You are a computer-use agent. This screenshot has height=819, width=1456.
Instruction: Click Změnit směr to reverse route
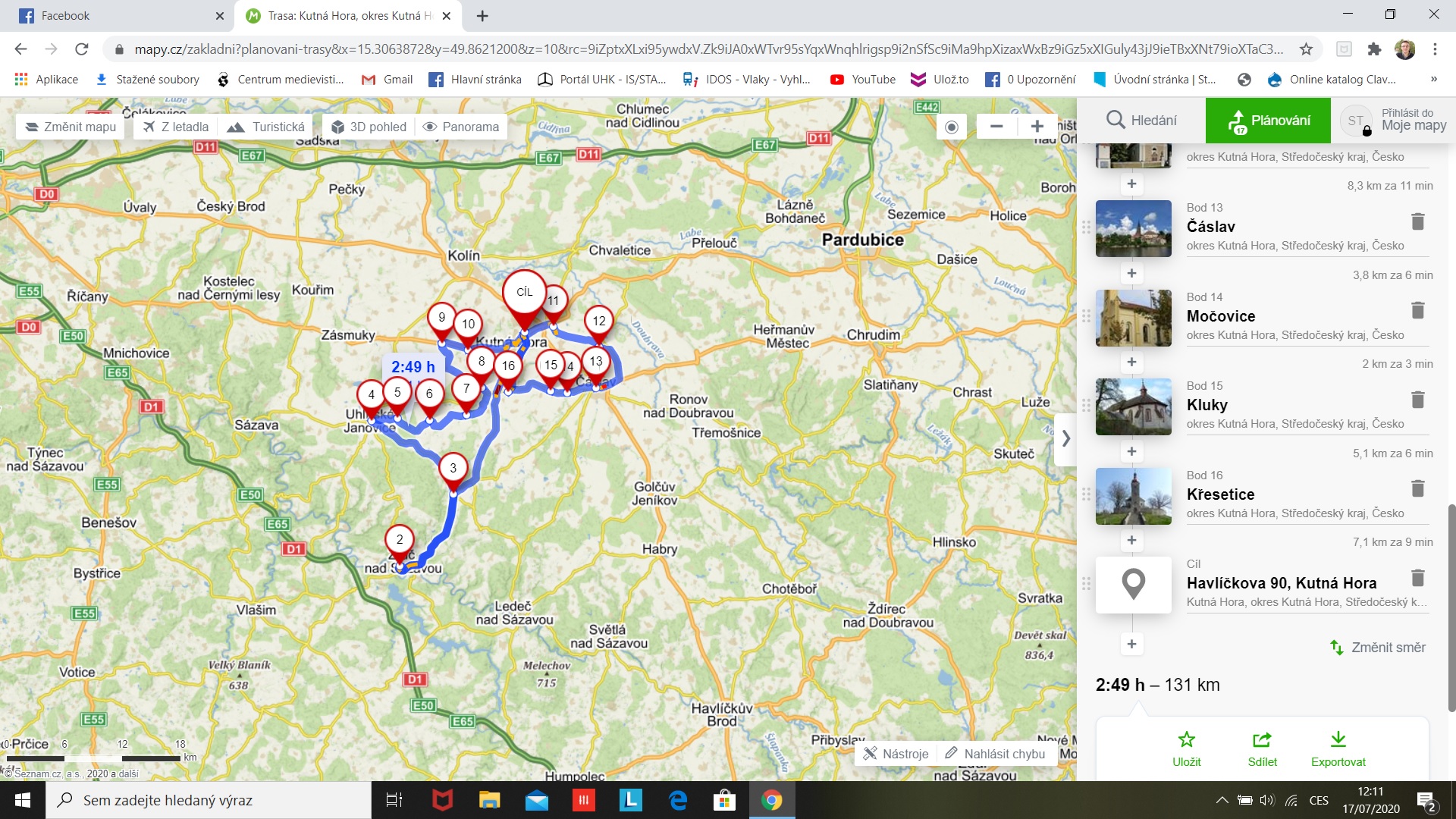click(1378, 648)
